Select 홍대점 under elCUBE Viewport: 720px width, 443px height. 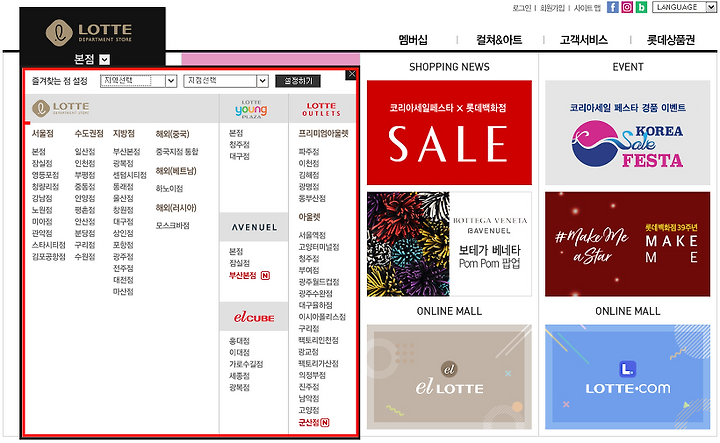coord(239,341)
